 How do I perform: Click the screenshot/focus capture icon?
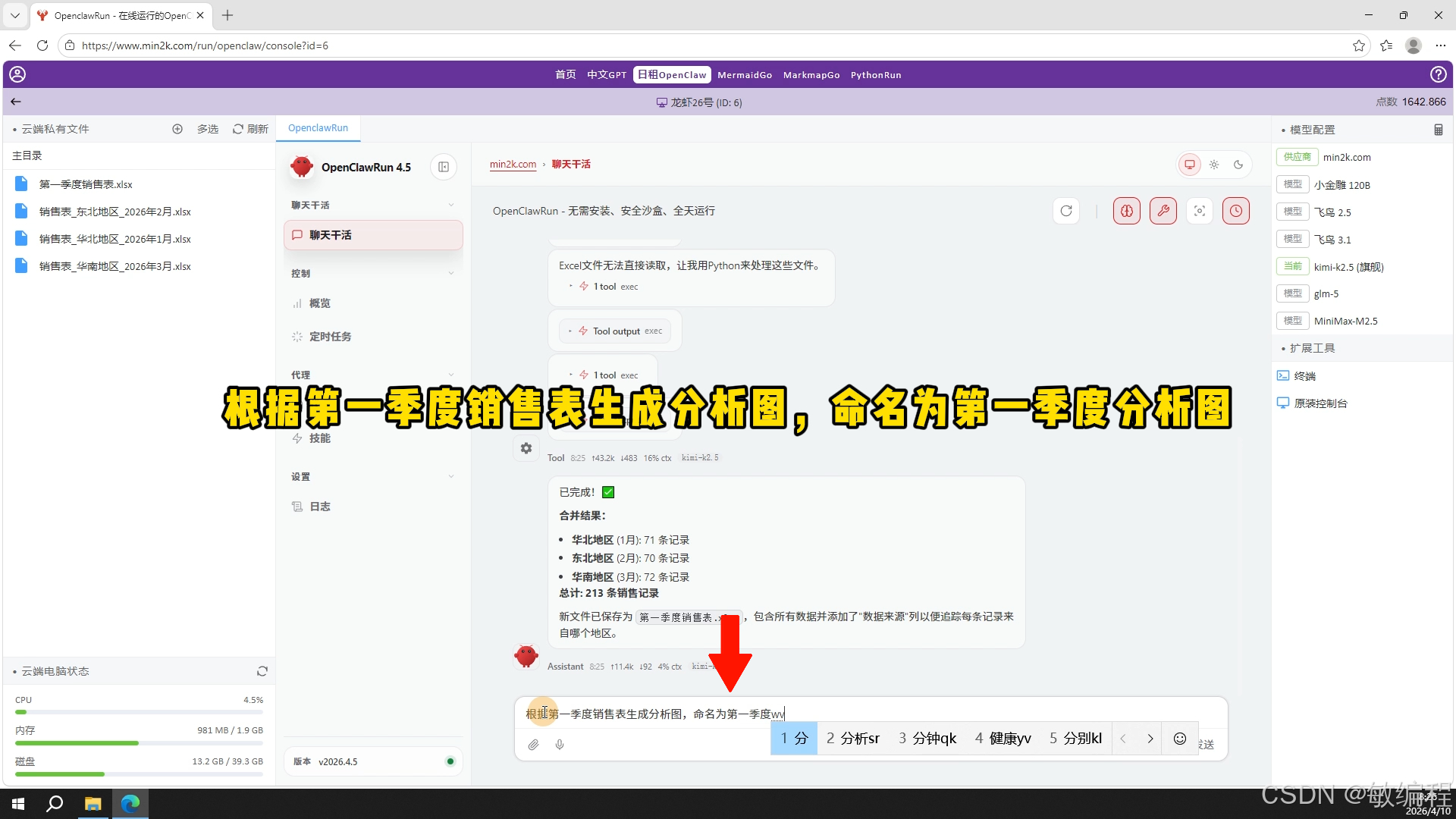[x=1199, y=211]
